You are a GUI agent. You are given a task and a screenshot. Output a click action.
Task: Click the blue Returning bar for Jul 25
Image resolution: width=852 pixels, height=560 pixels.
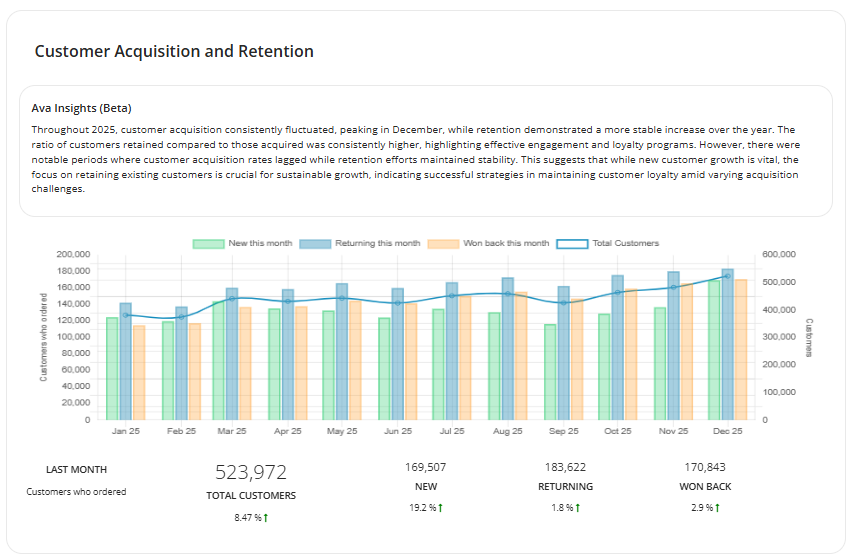click(452, 350)
